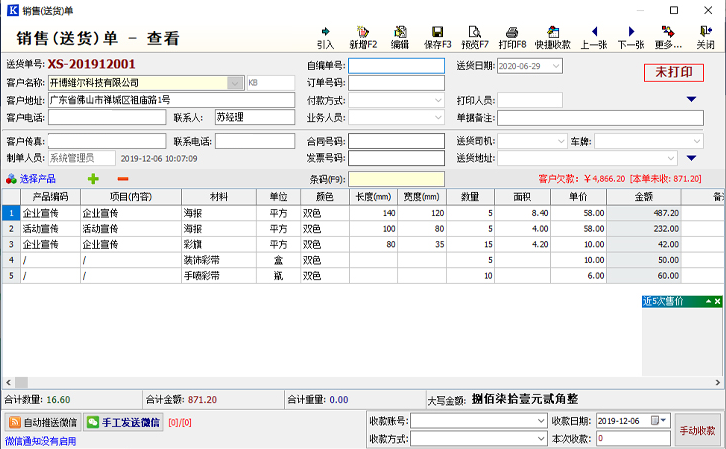This screenshot has height=449, width=726.
Task: Click amount cell 232.00
Action: [x=644, y=229]
